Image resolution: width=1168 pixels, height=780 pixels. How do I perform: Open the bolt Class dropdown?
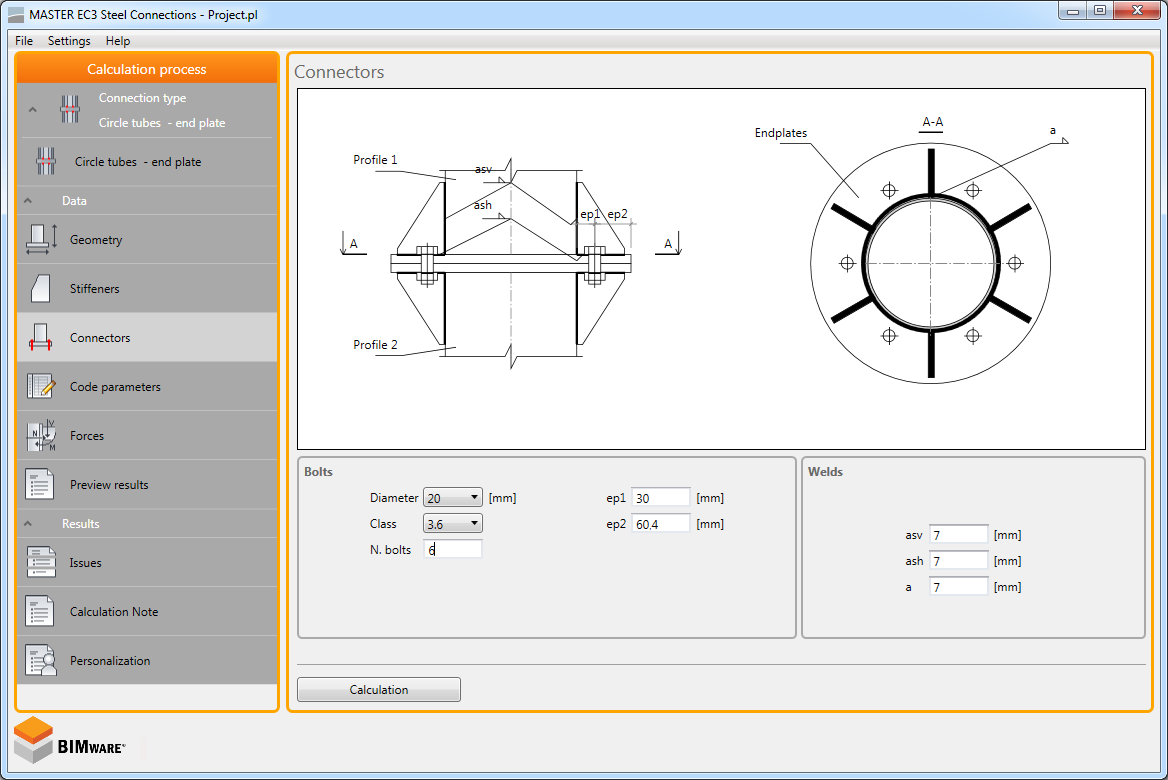tap(453, 524)
